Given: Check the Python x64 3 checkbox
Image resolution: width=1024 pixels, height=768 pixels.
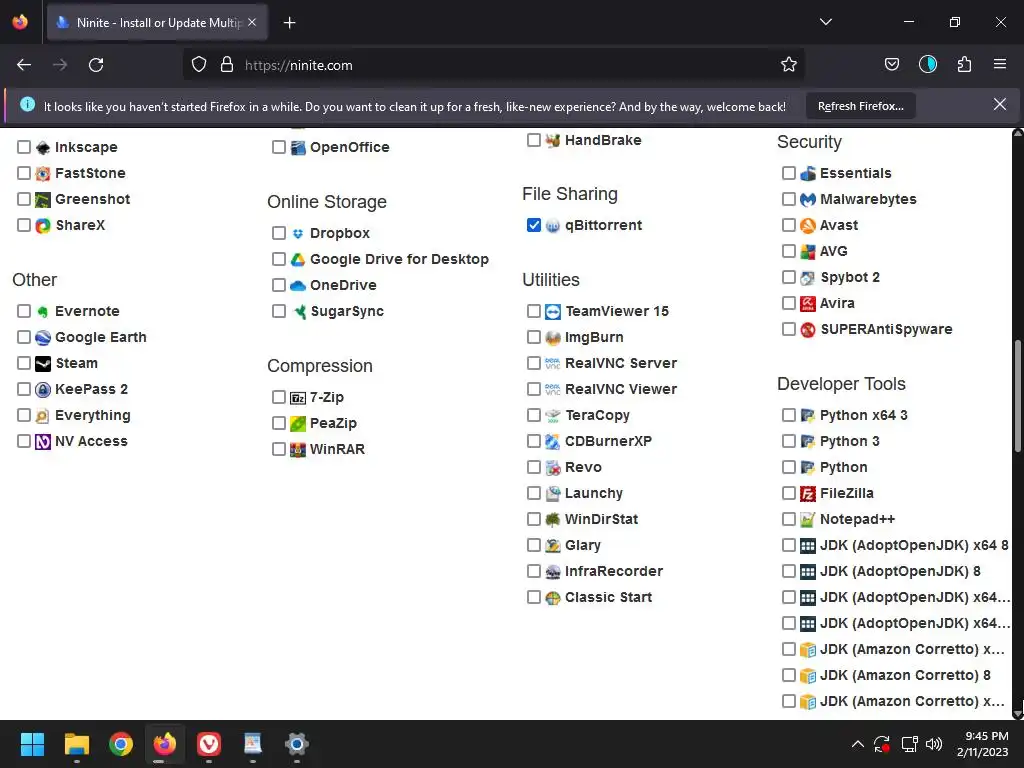Looking at the screenshot, I should click(x=789, y=415).
